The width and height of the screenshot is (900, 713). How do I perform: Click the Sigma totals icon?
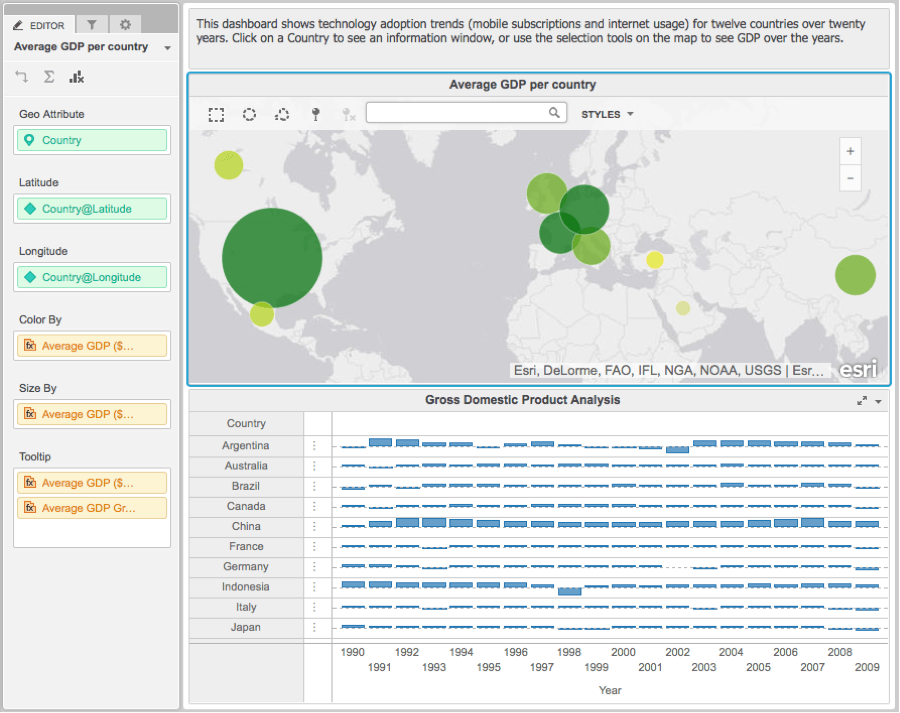pyautogui.click(x=49, y=76)
